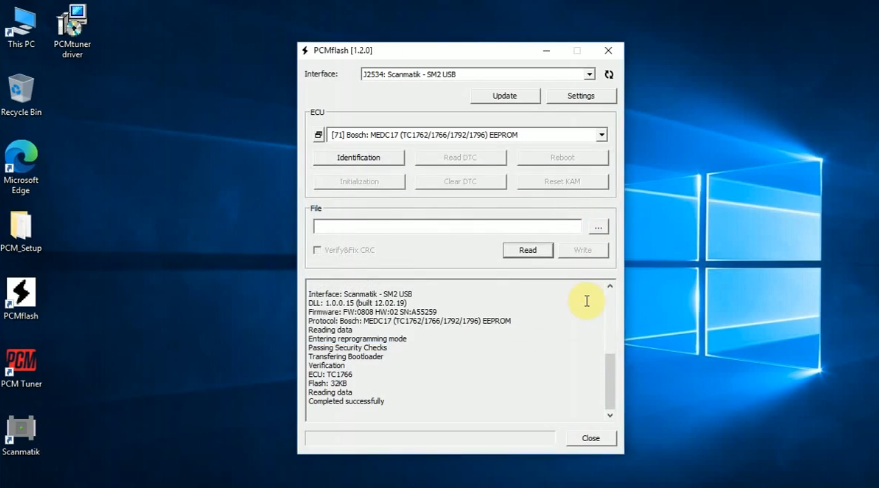Toggle the Verify&Fix CRC checkbox
Image resolution: width=879 pixels, height=488 pixels.
coord(317,250)
